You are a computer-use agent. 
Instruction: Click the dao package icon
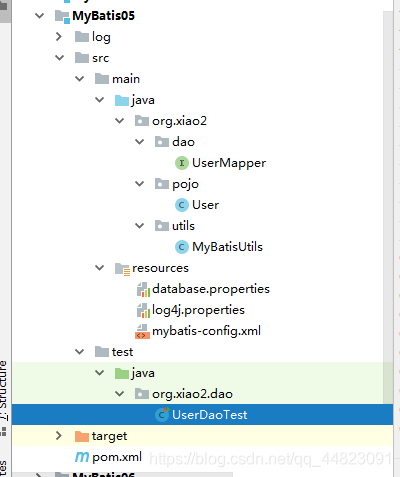tap(162, 142)
